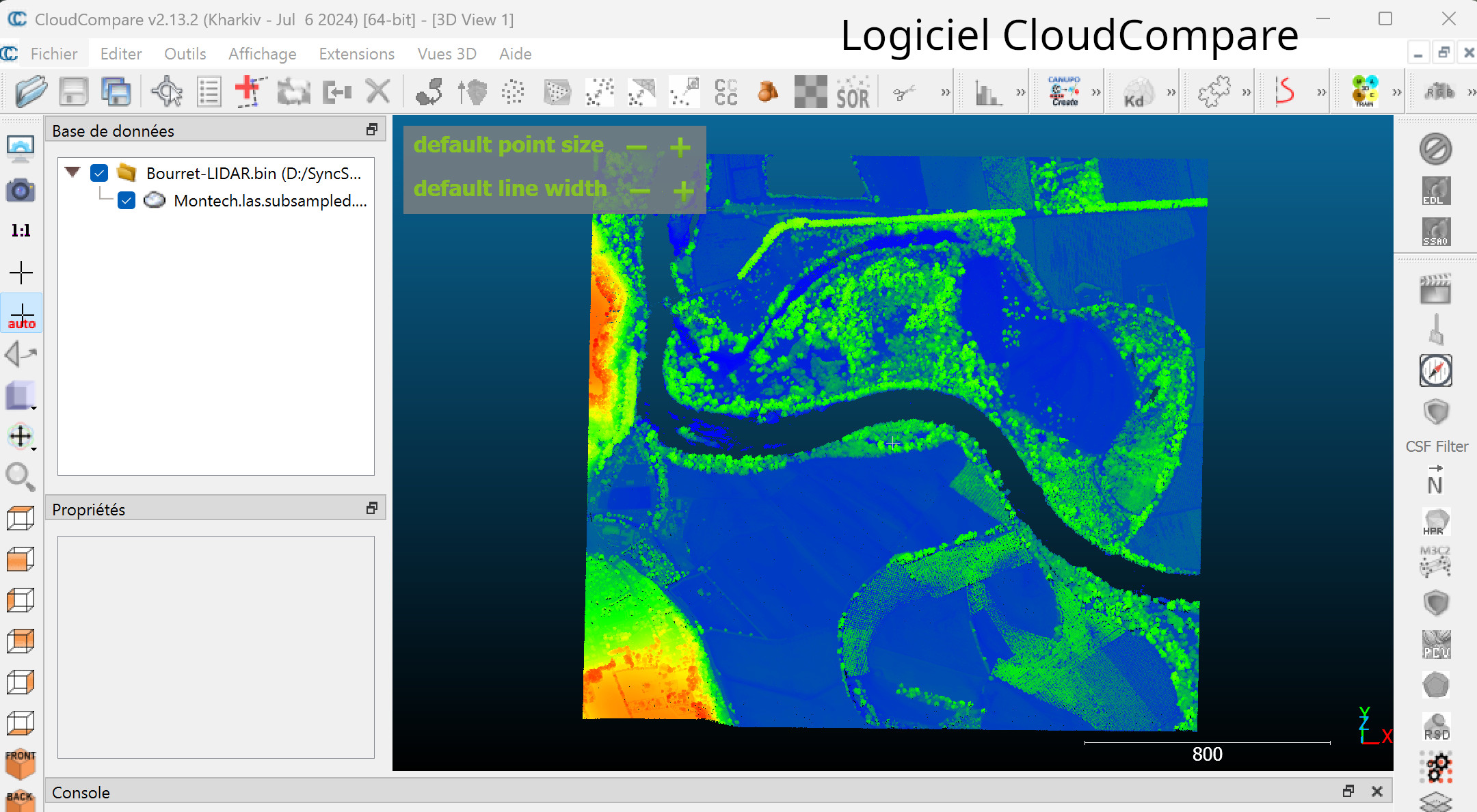Click the remove filter circle-slash icon
The width and height of the screenshot is (1477, 812).
pos(1435,149)
